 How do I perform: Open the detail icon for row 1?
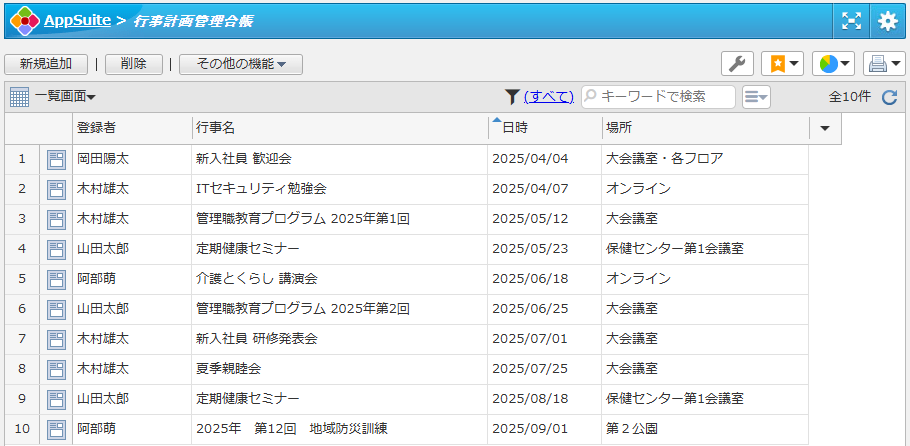pos(56,159)
